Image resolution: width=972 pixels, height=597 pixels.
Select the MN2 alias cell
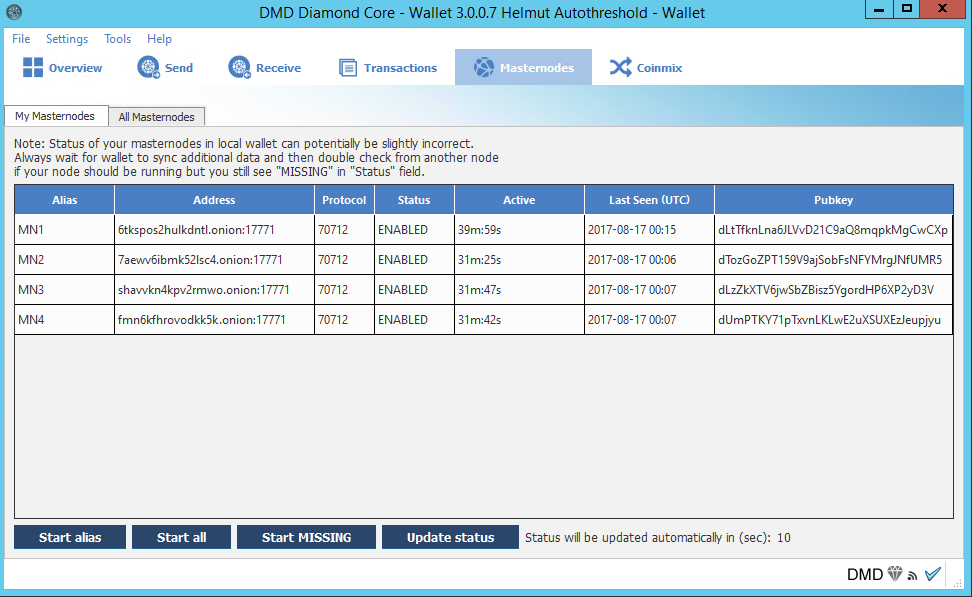[64, 259]
